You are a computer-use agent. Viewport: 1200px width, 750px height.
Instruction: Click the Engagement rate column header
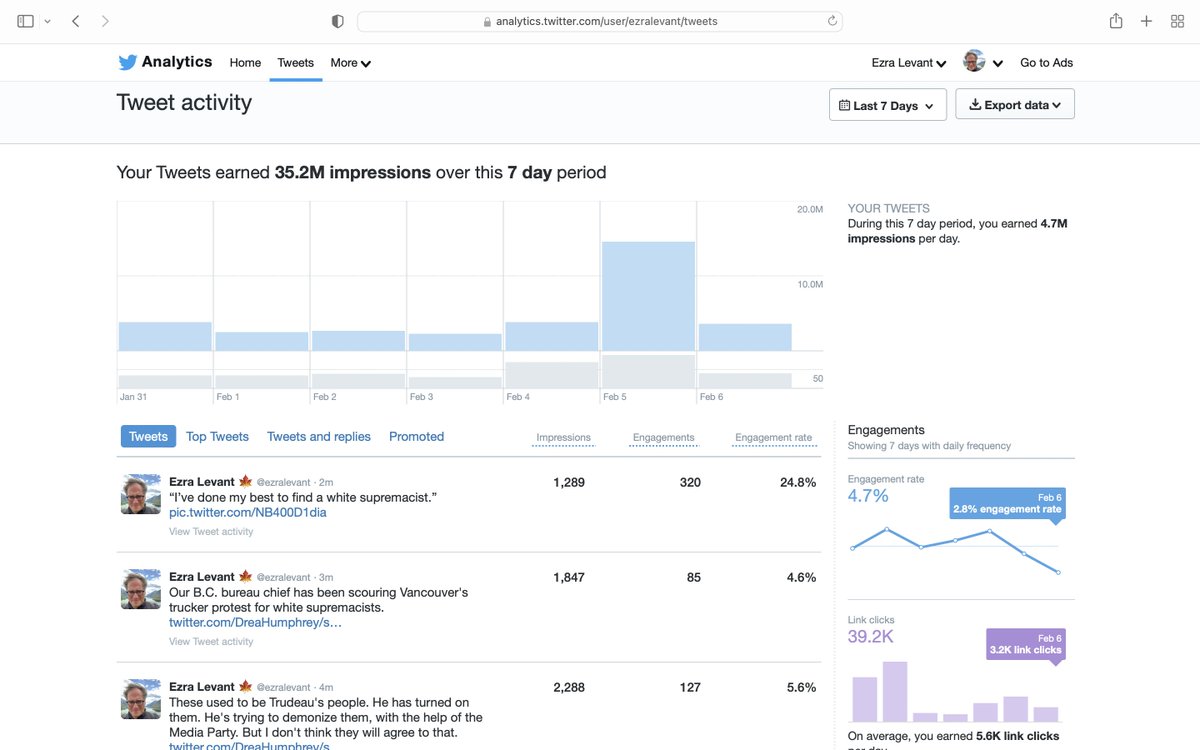773,437
